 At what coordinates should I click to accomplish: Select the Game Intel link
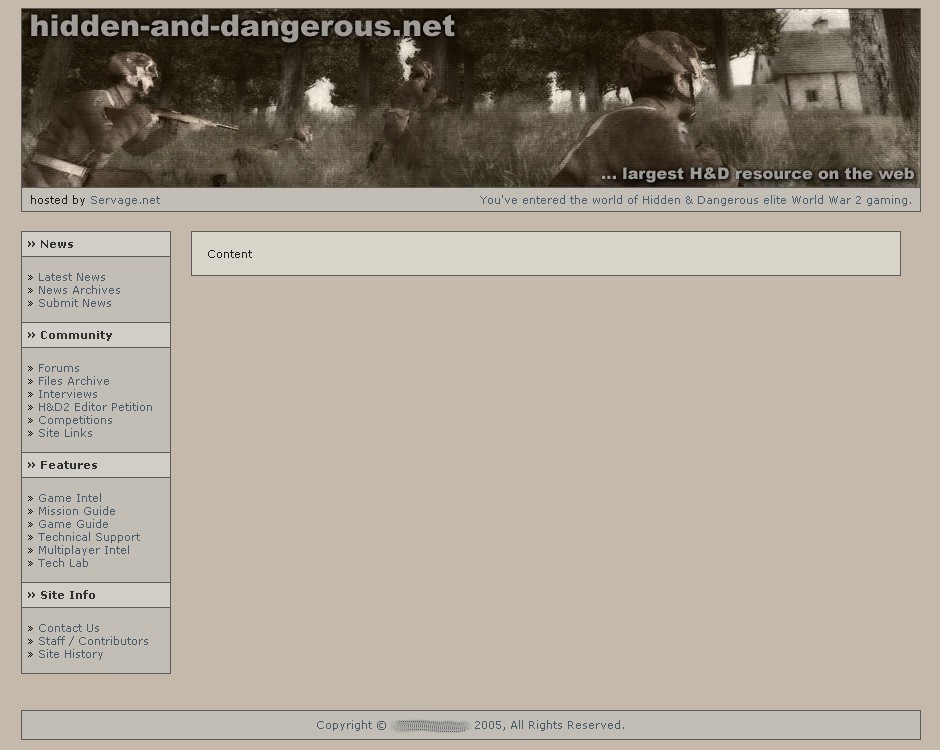70,498
